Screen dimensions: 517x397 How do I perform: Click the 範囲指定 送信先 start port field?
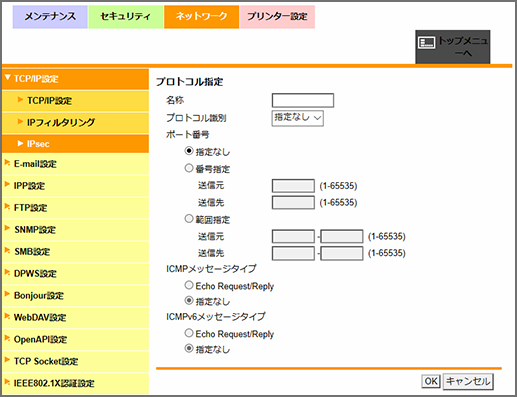click(x=293, y=253)
